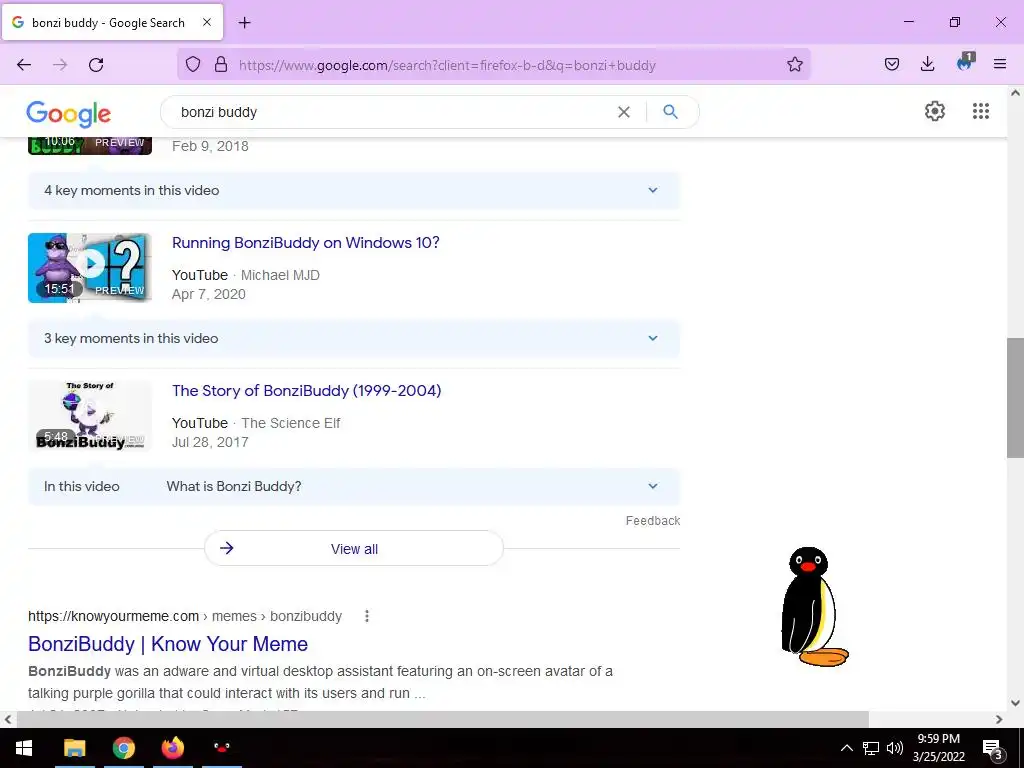
Task: Open the volume control tray icon
Action: 895,748
